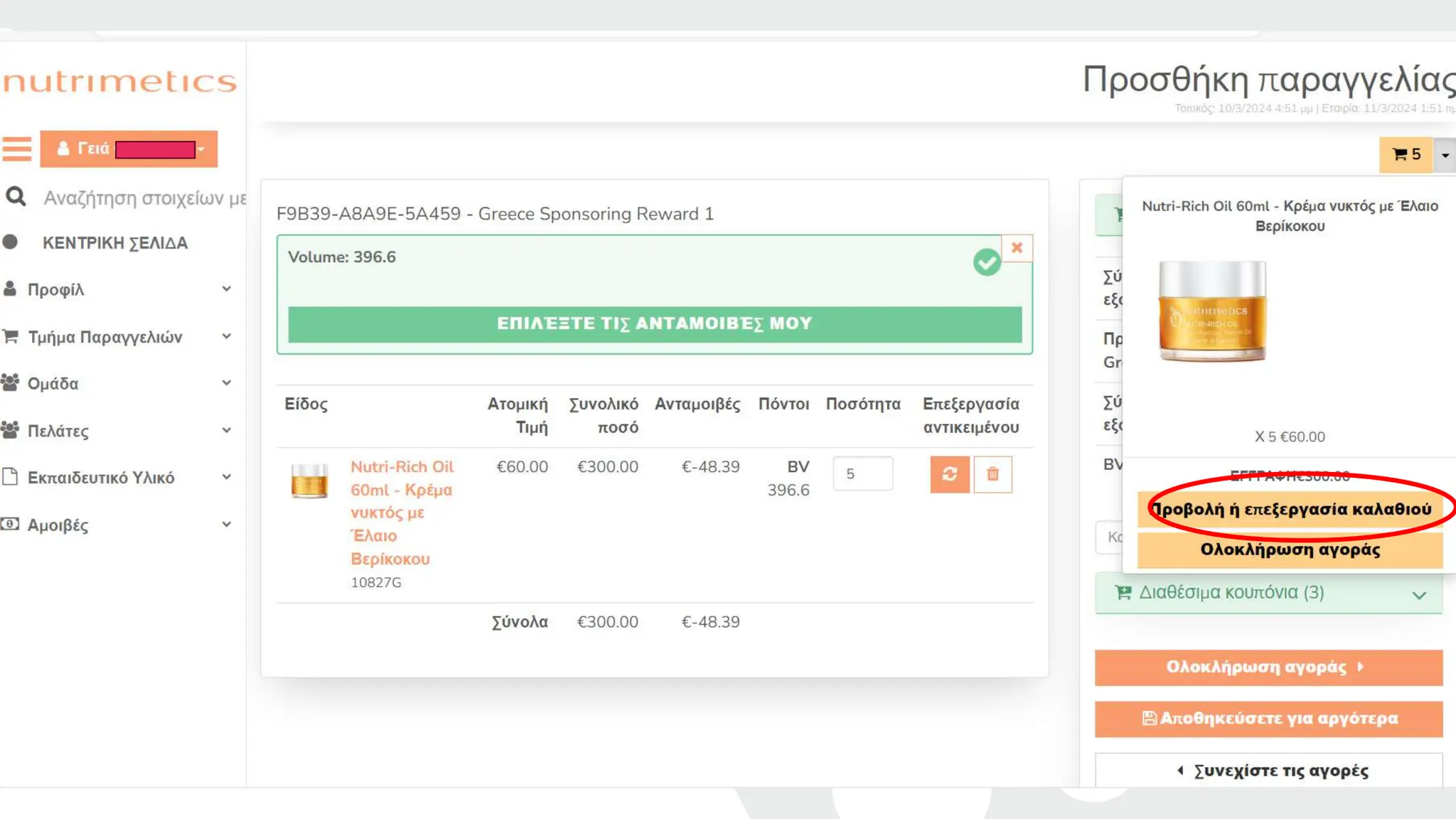Click Αποθηκεύσετε για αργότερα button
The image size is (1456, 819).
1268,719
